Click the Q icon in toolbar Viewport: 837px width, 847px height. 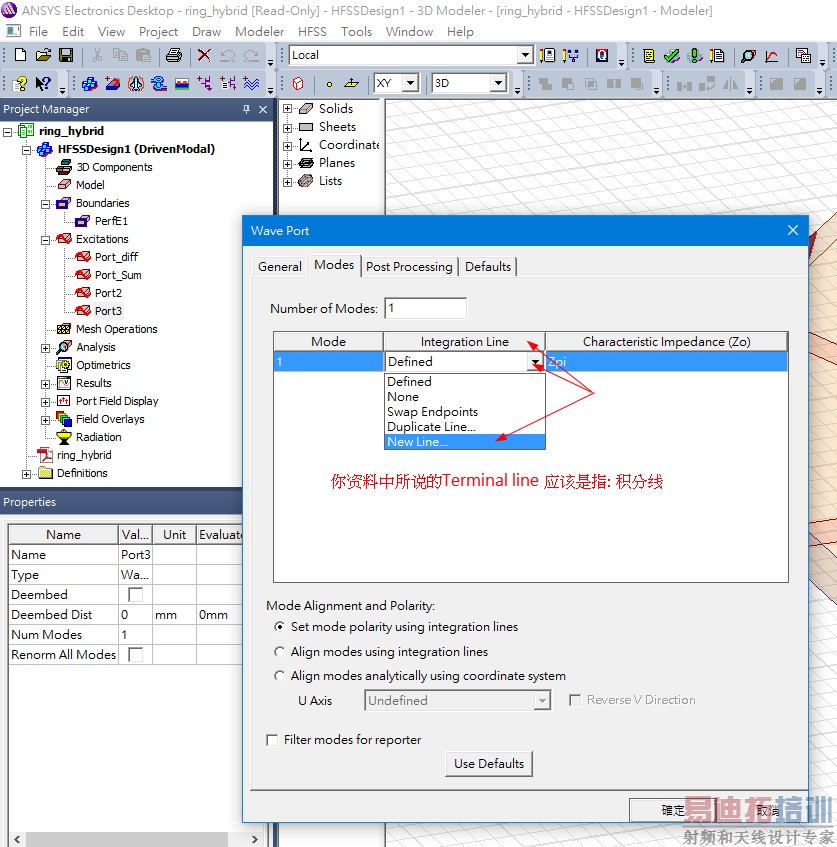click(602, 55)
